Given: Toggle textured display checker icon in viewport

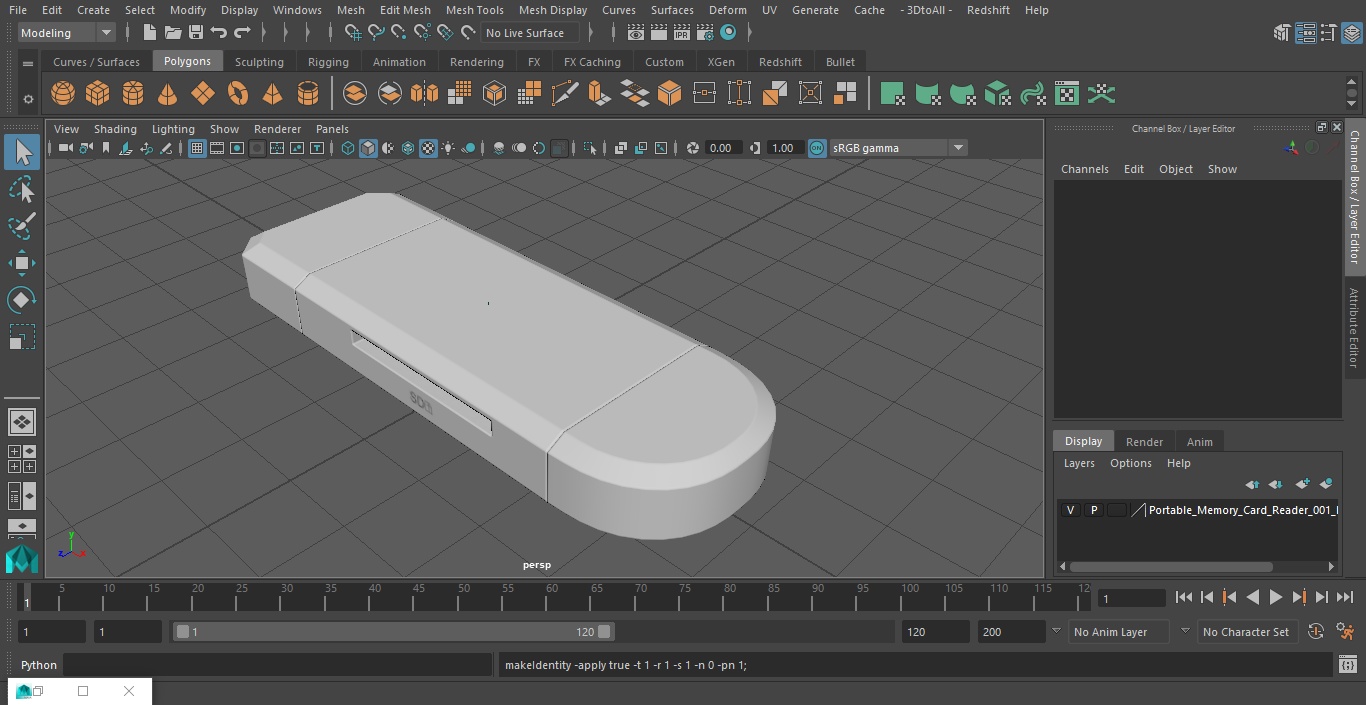Looking at the screenshot, I should coord(428,148).
